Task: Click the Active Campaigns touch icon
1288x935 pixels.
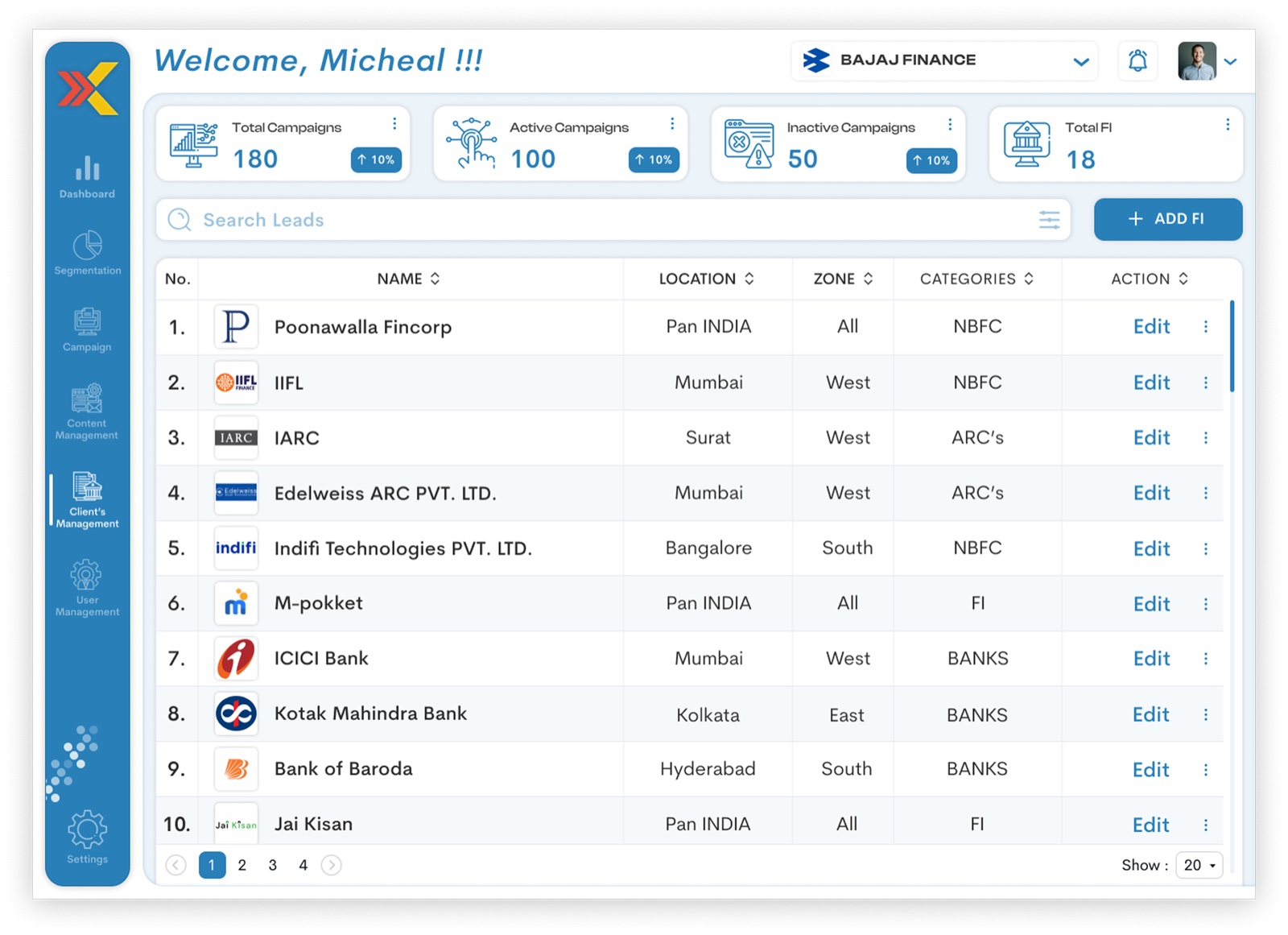Action: pos(473,143)
